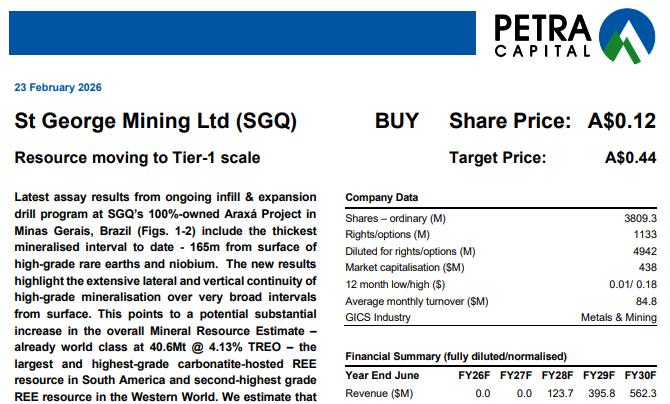Click the Financial Summary section heading
Screen dimensions: 670x404
(x=455, y=357)
